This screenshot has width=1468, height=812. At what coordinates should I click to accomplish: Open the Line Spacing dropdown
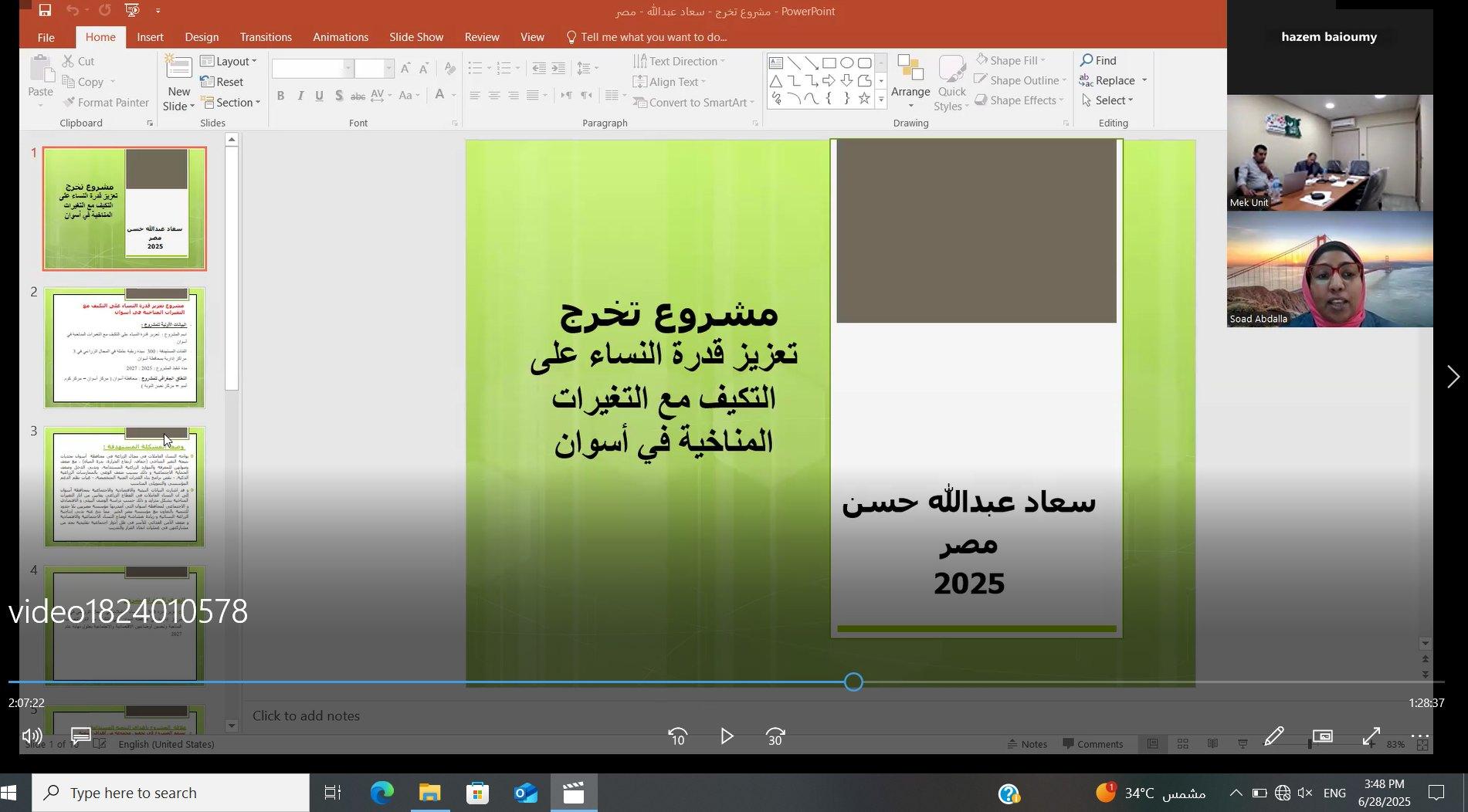click(587, 69)
